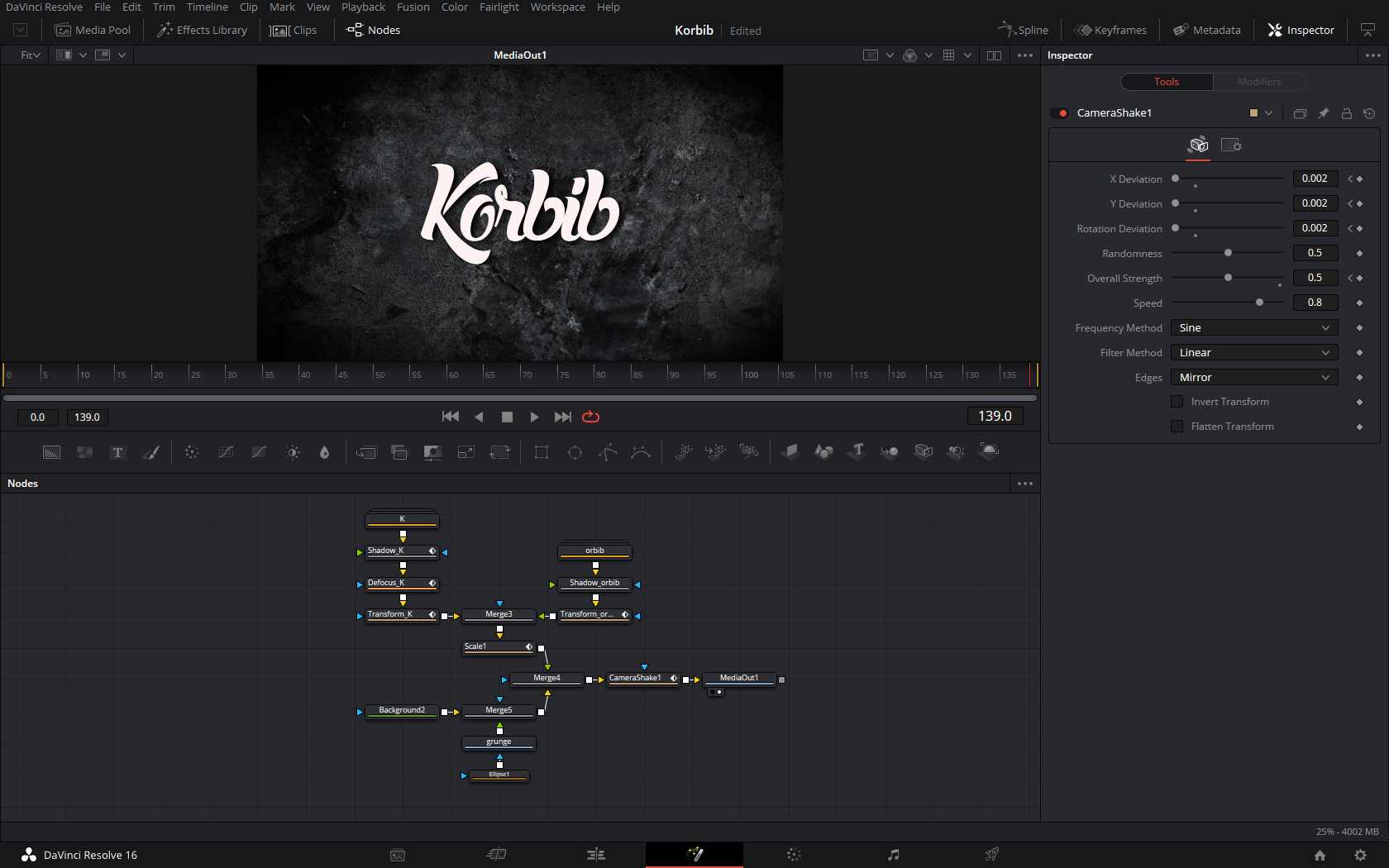Select the Tools tab in Inspector
This screenshot has width=1389, height=868.
pyautogui.click(x=1167, y=82)
